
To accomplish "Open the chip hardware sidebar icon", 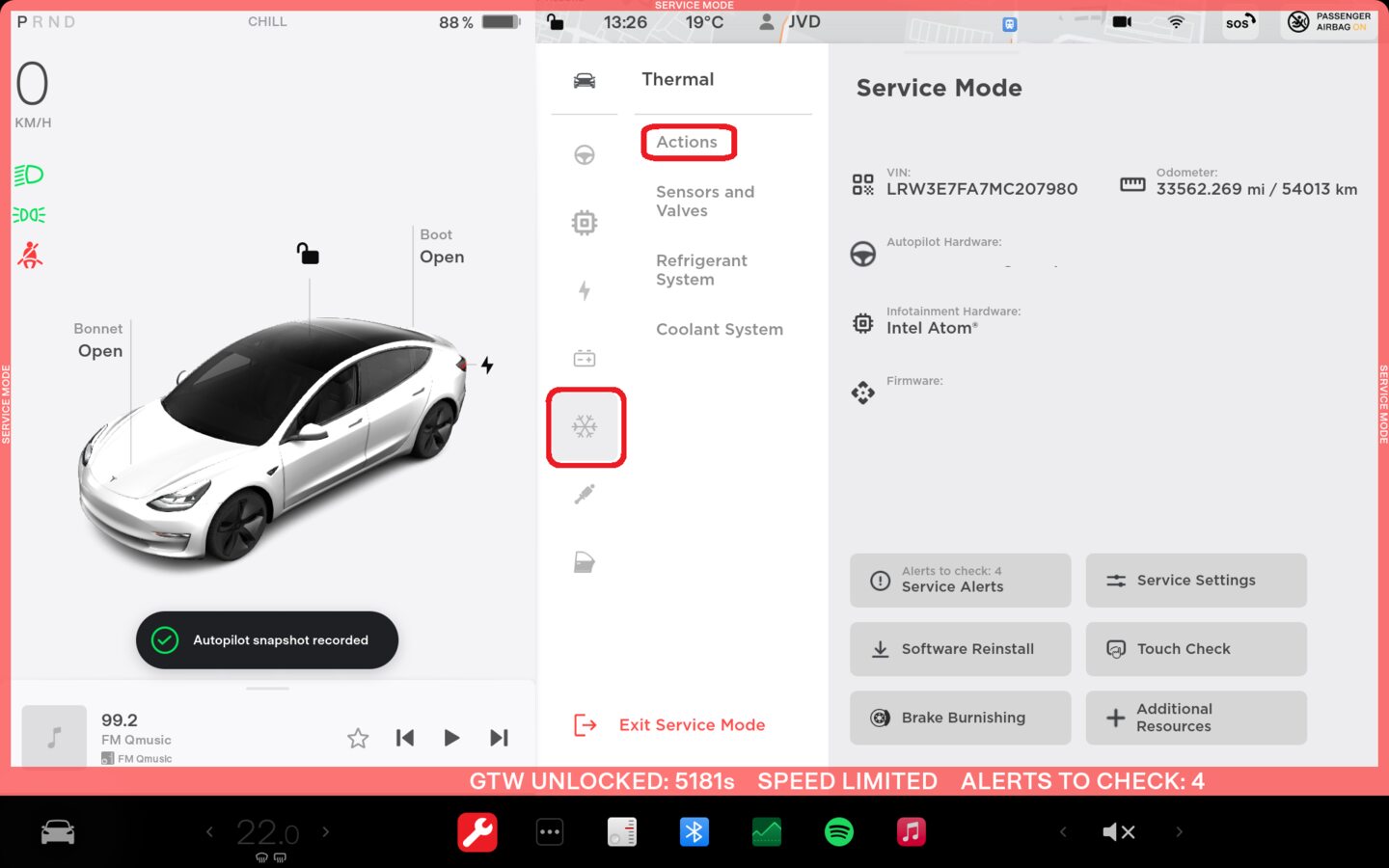I will pos(585,223).
